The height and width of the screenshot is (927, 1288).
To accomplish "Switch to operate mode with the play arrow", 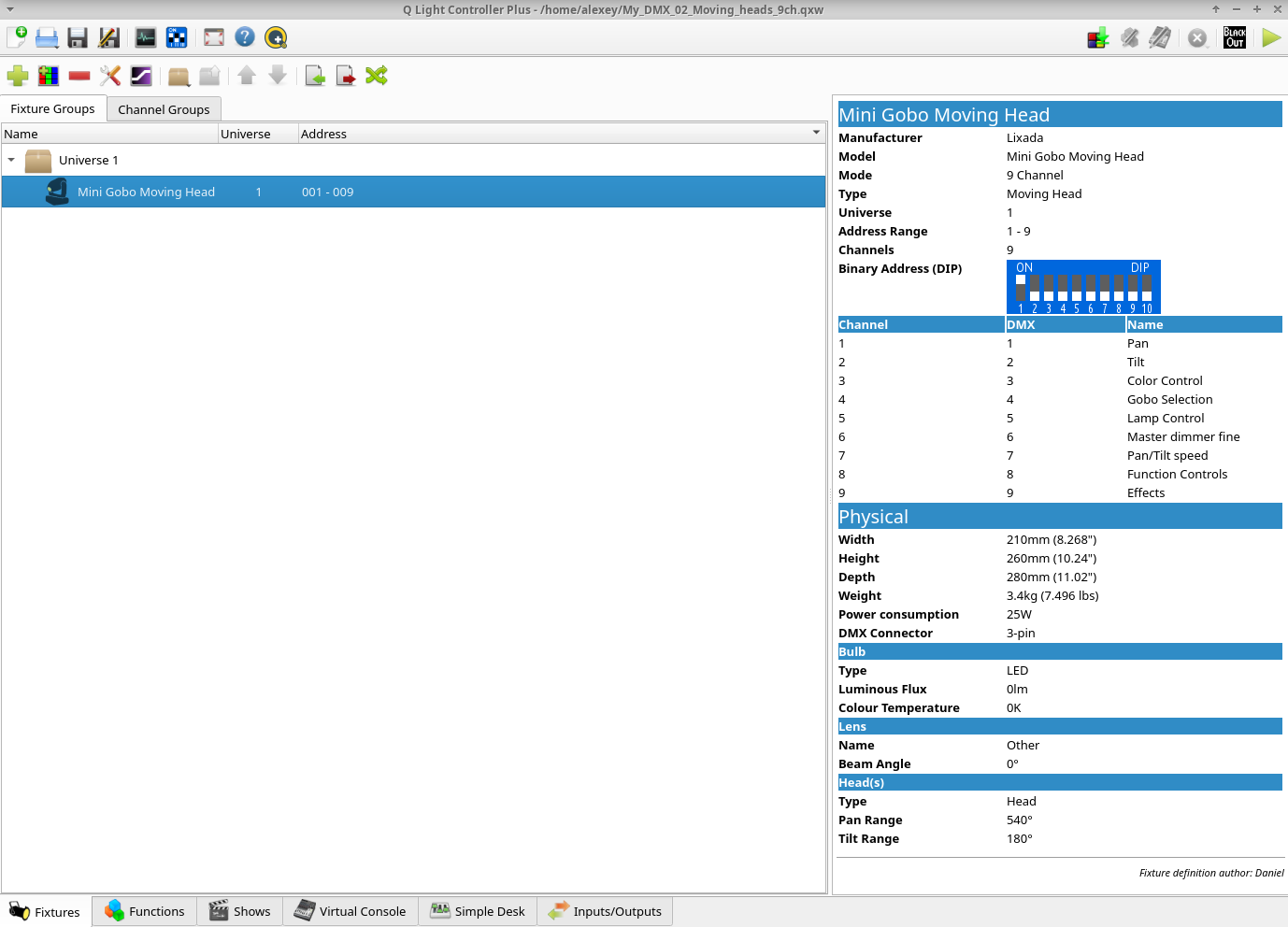I will (1271, 37).
